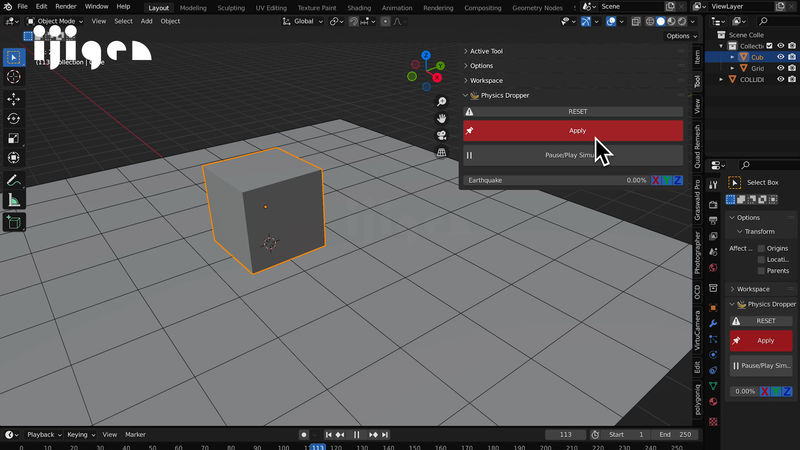Open the Quad Remesh sidebar tab
The width and height of the screenshot is (800, 450).
697,146
